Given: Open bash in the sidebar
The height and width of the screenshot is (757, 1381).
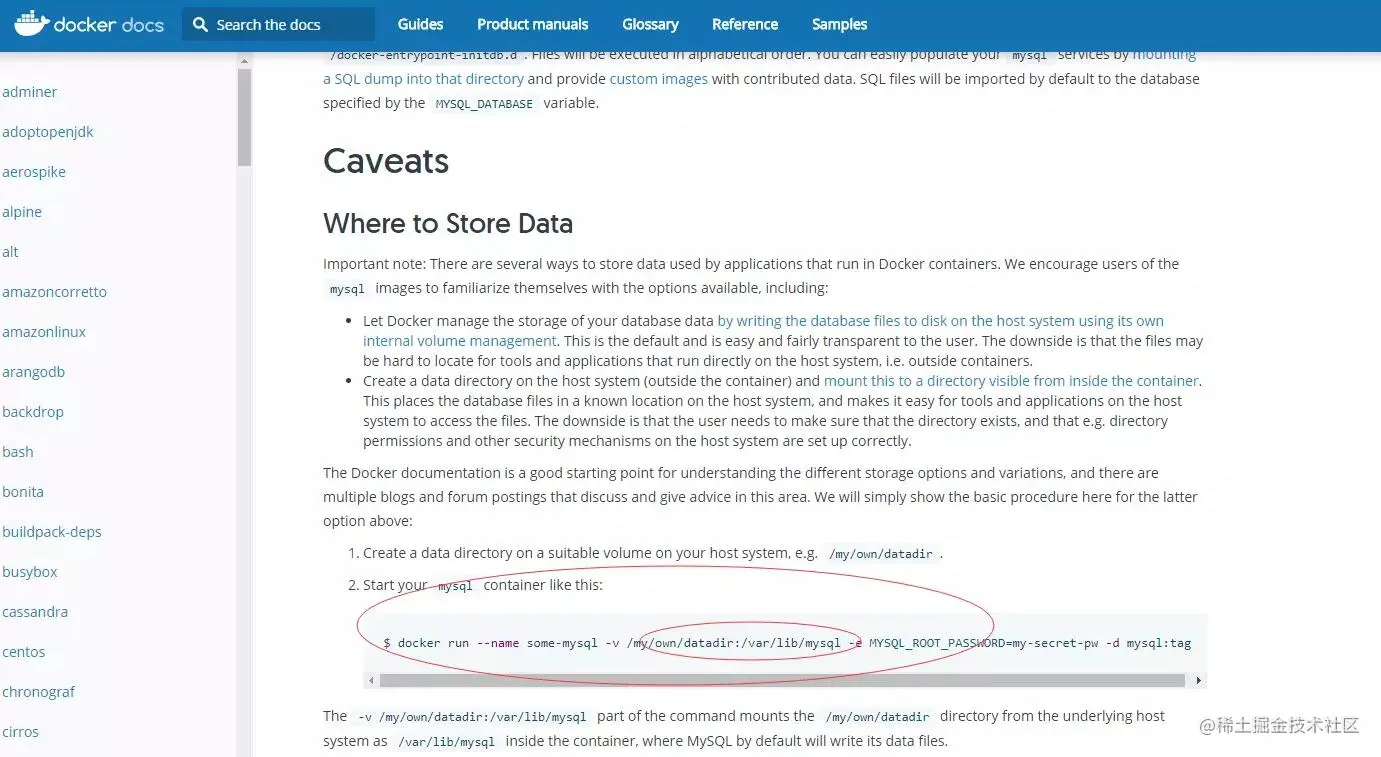Looking at the screenshot, I should [18, 452].
